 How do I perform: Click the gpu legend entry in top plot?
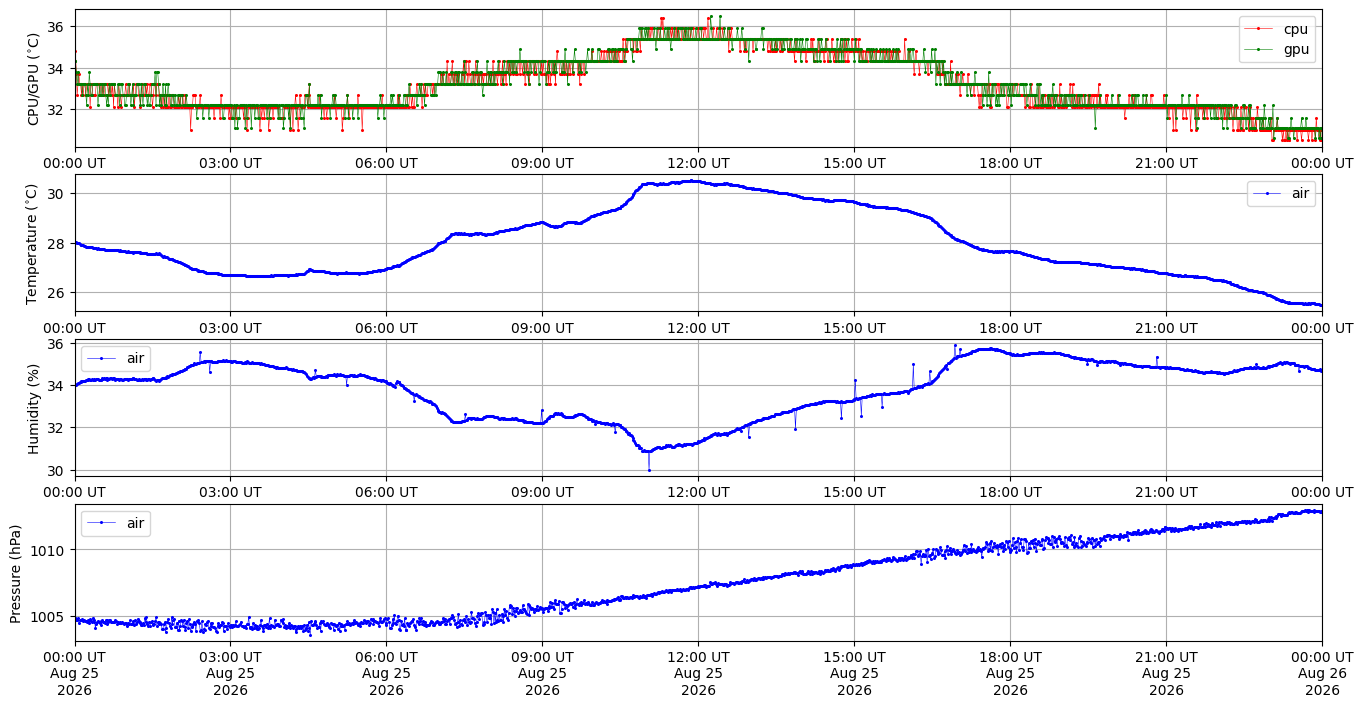pyautogui.click(x=1276, y=48)
